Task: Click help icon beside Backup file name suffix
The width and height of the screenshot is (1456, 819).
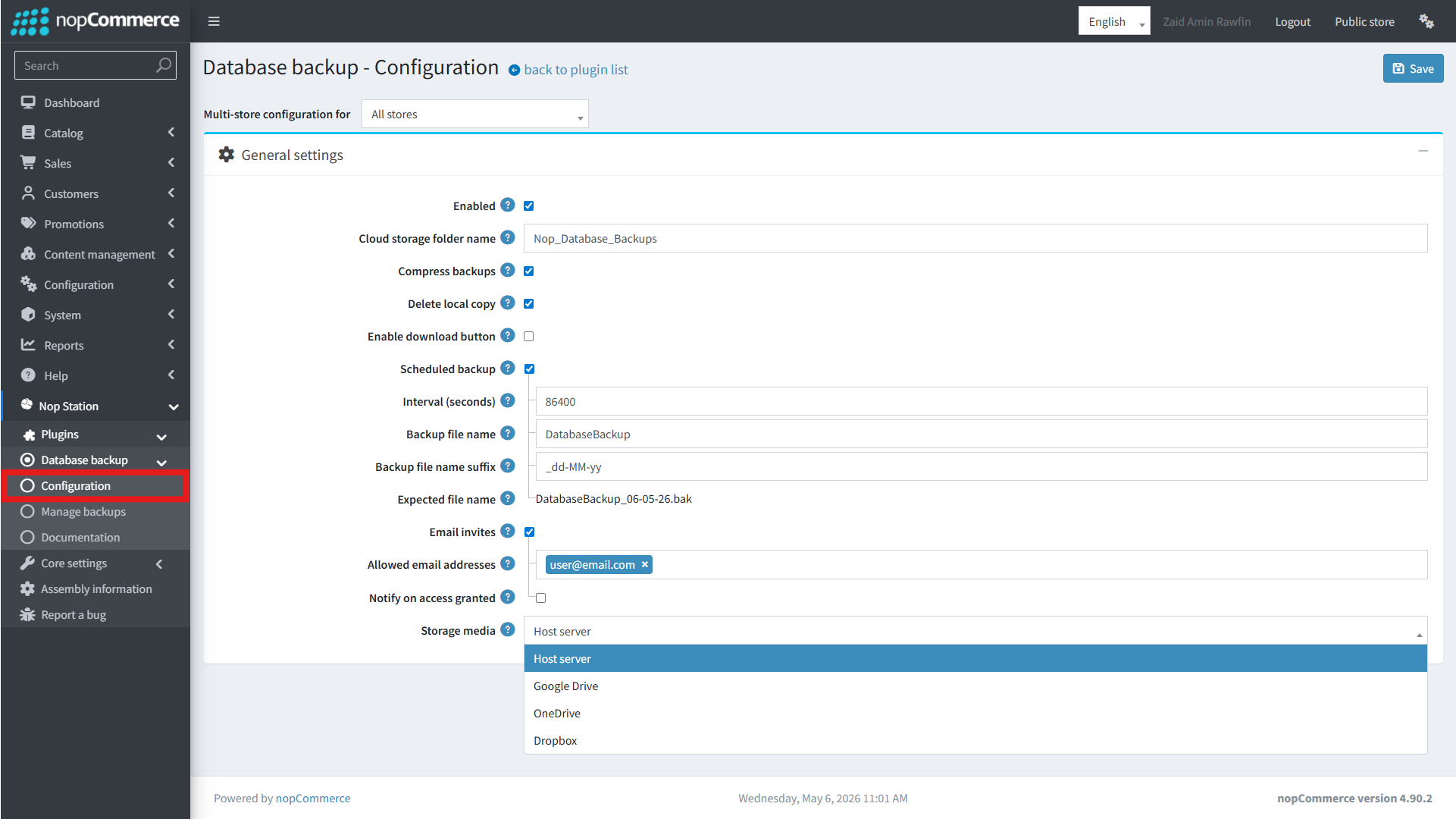Action: 508,466
